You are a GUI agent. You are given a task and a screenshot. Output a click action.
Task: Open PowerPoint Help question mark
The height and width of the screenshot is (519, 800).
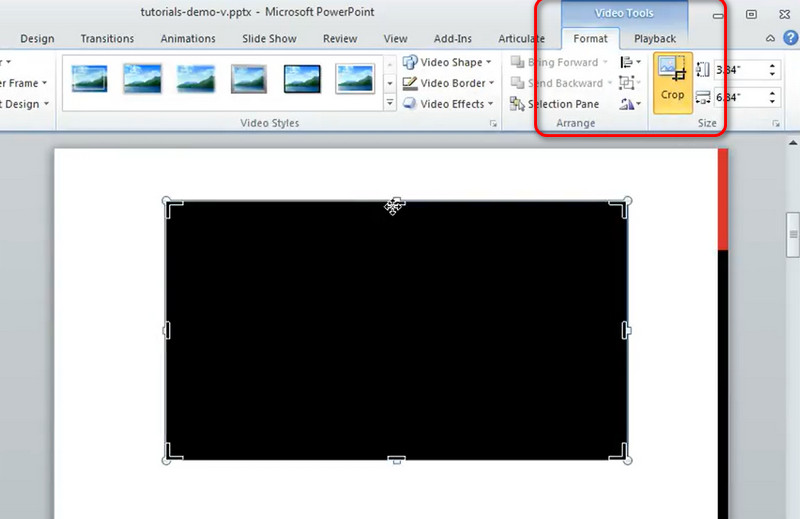point(790,38)
